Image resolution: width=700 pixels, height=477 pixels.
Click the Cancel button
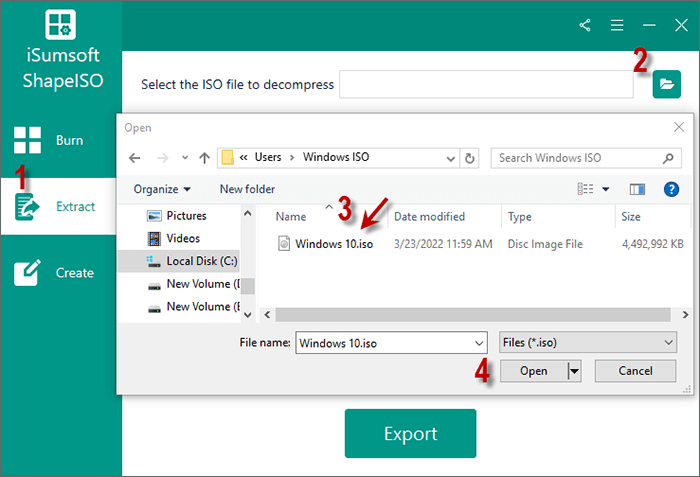tap(635, 371)
